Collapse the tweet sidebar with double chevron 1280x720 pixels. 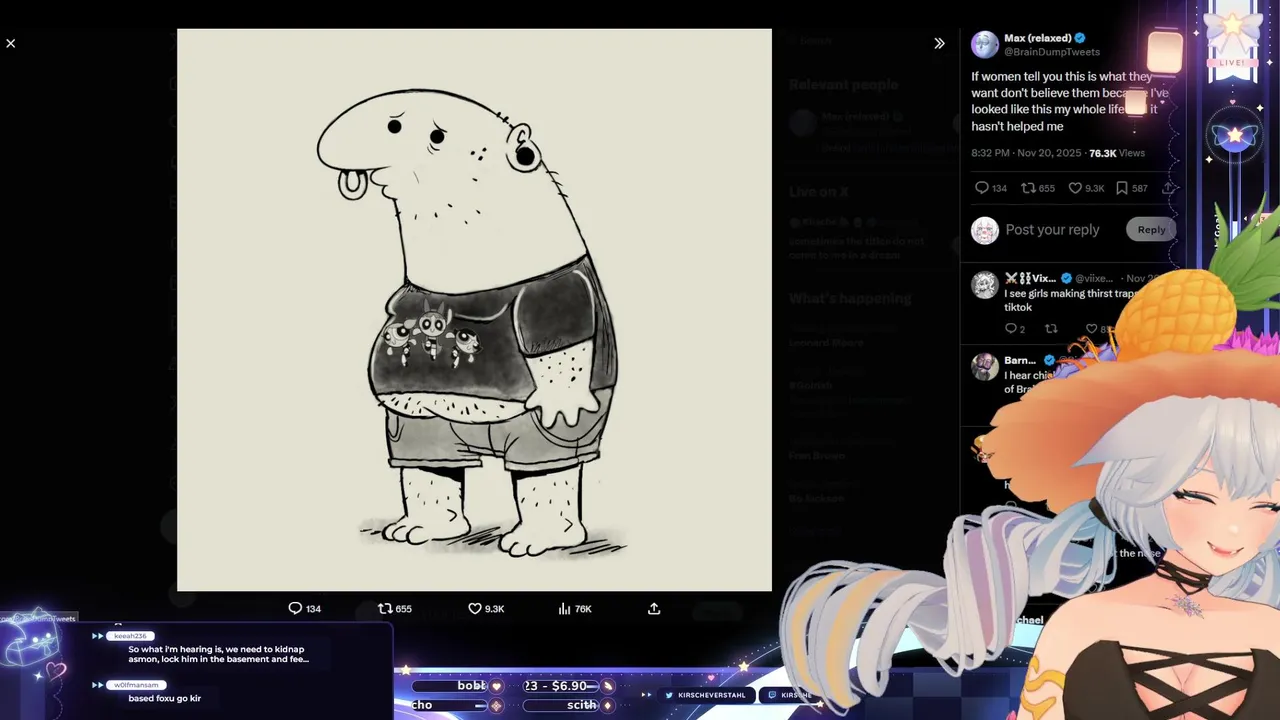pos(939,43)
